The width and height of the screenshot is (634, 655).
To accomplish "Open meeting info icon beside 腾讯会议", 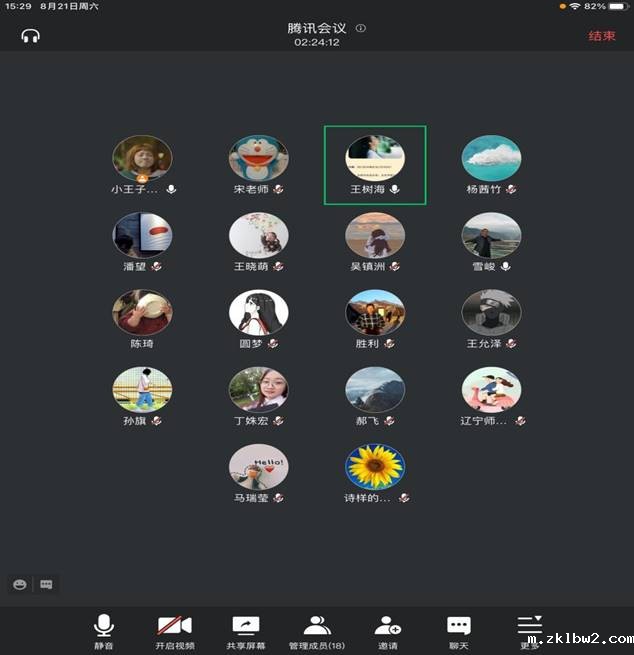I will click(361, 28).
